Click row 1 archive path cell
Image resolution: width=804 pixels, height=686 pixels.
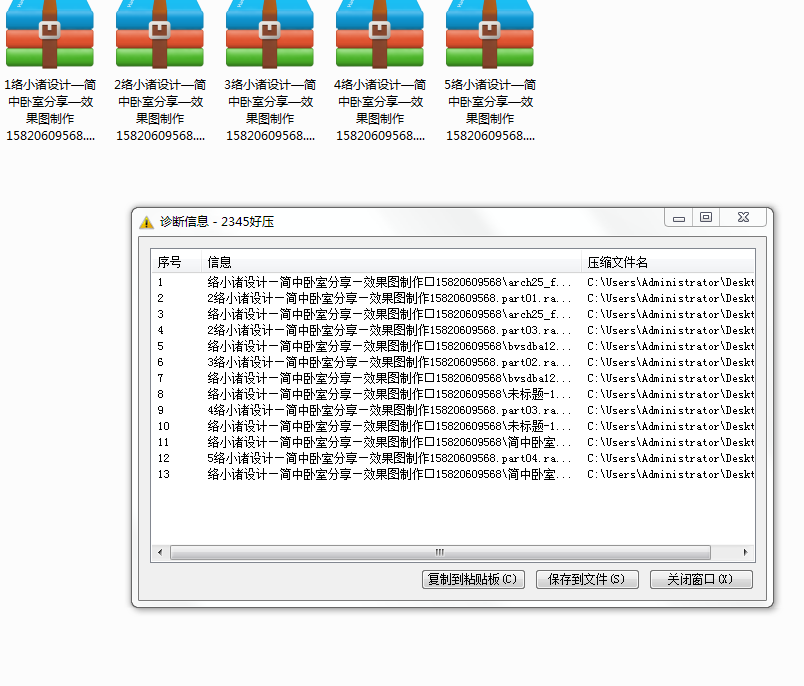click(670, 282)
